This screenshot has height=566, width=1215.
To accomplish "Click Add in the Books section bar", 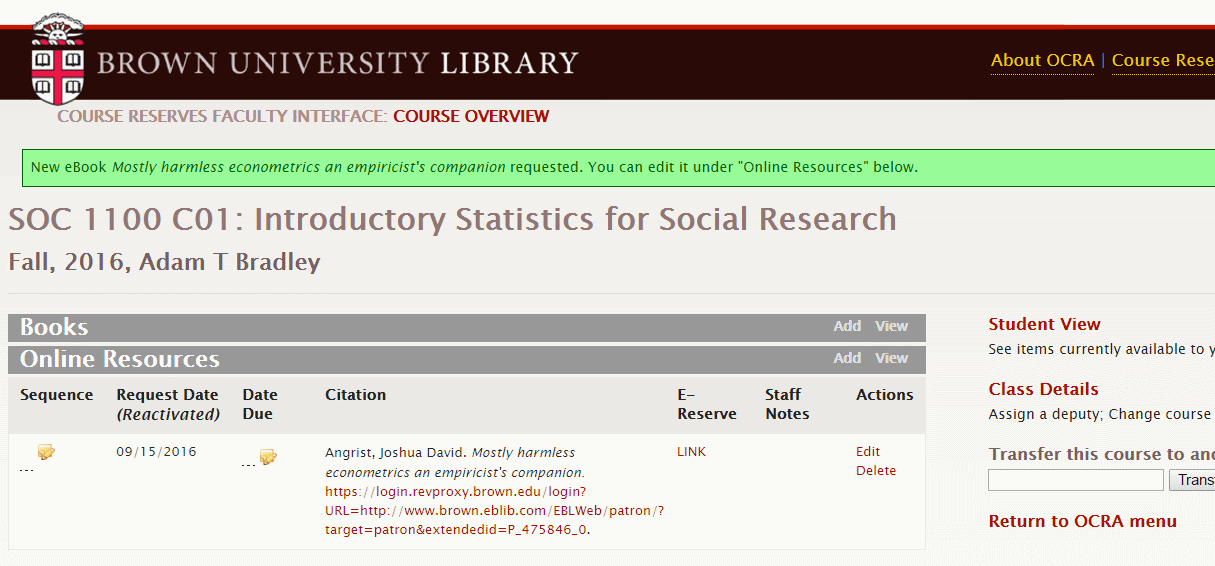I will [847, 326].
